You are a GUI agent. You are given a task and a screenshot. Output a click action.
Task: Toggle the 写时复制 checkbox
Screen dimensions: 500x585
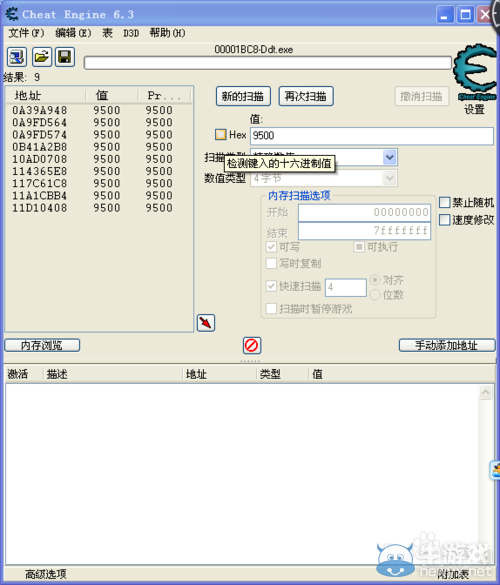tap(271, 263)
